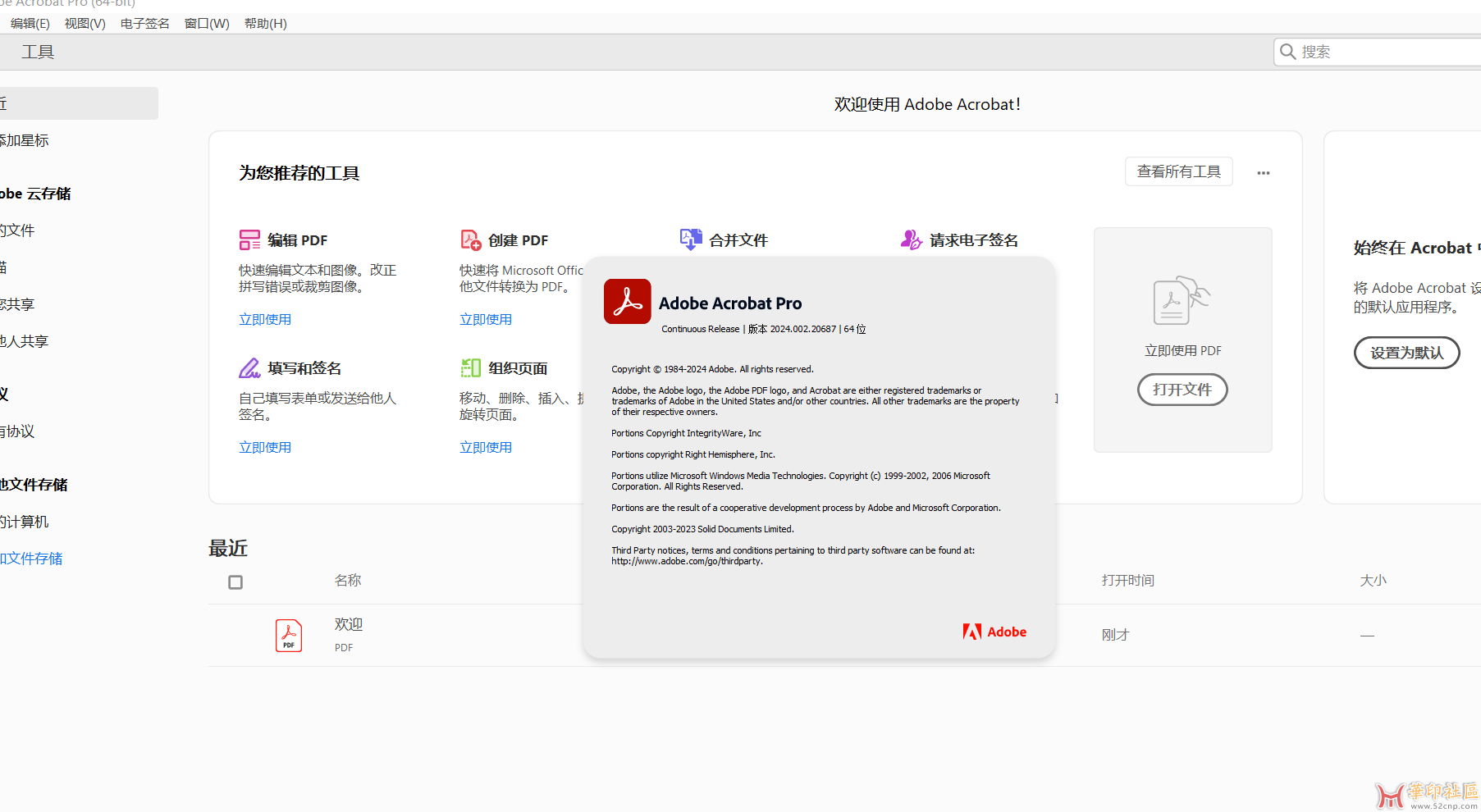Click the Request e-signature (请求电子签名) icon
The height and width of the screenshot is (812, 1481).
[x=911, y=239]
